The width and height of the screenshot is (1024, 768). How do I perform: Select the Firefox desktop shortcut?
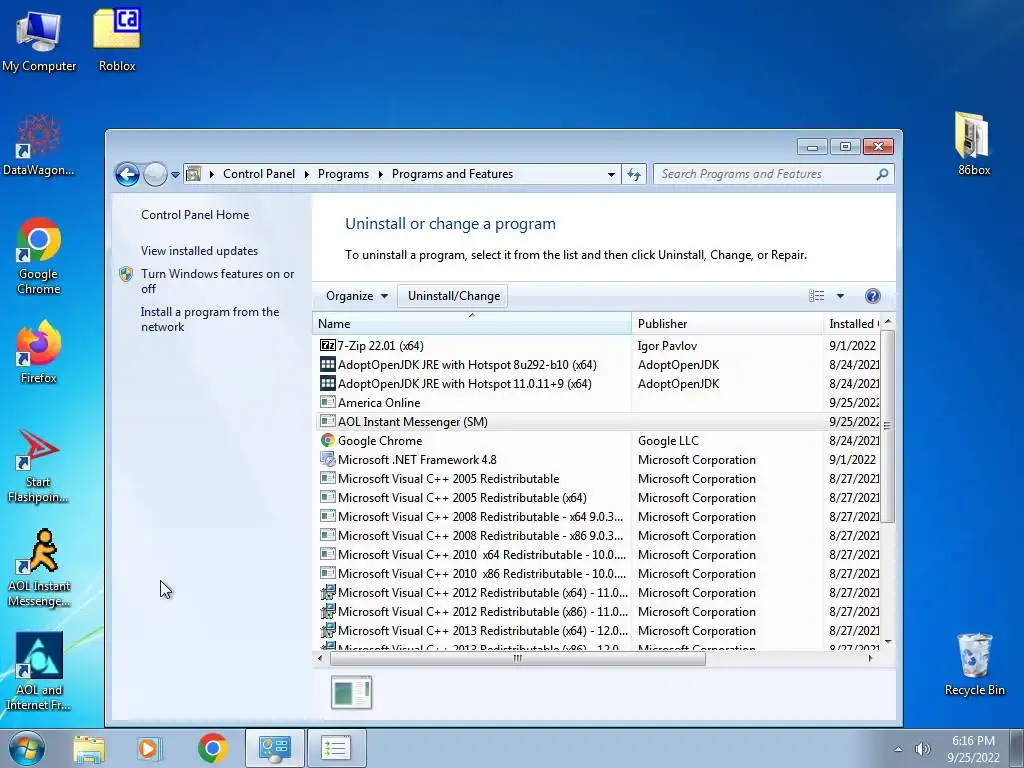click(x=39, y=352)
